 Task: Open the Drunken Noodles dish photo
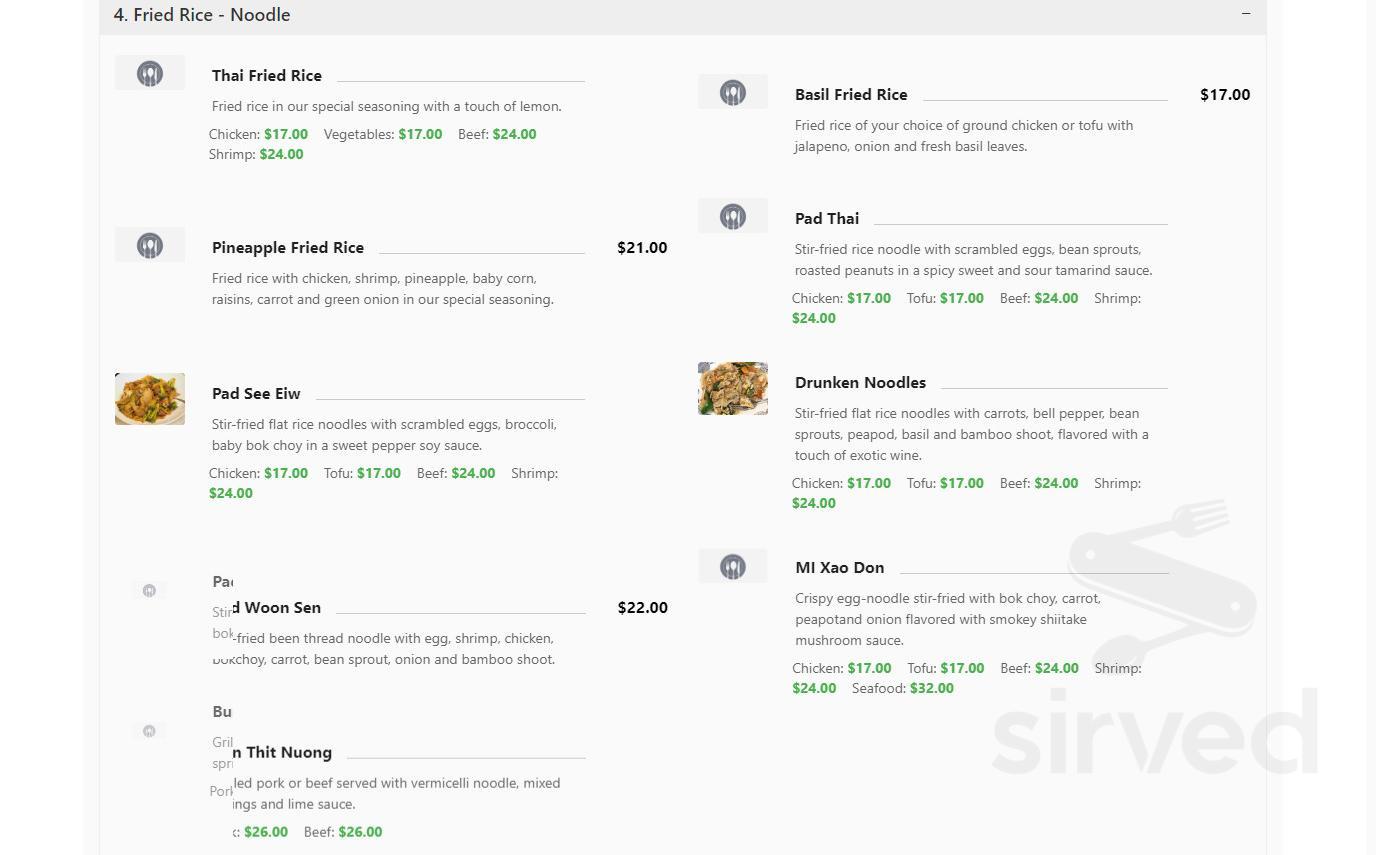coord(732,388)
